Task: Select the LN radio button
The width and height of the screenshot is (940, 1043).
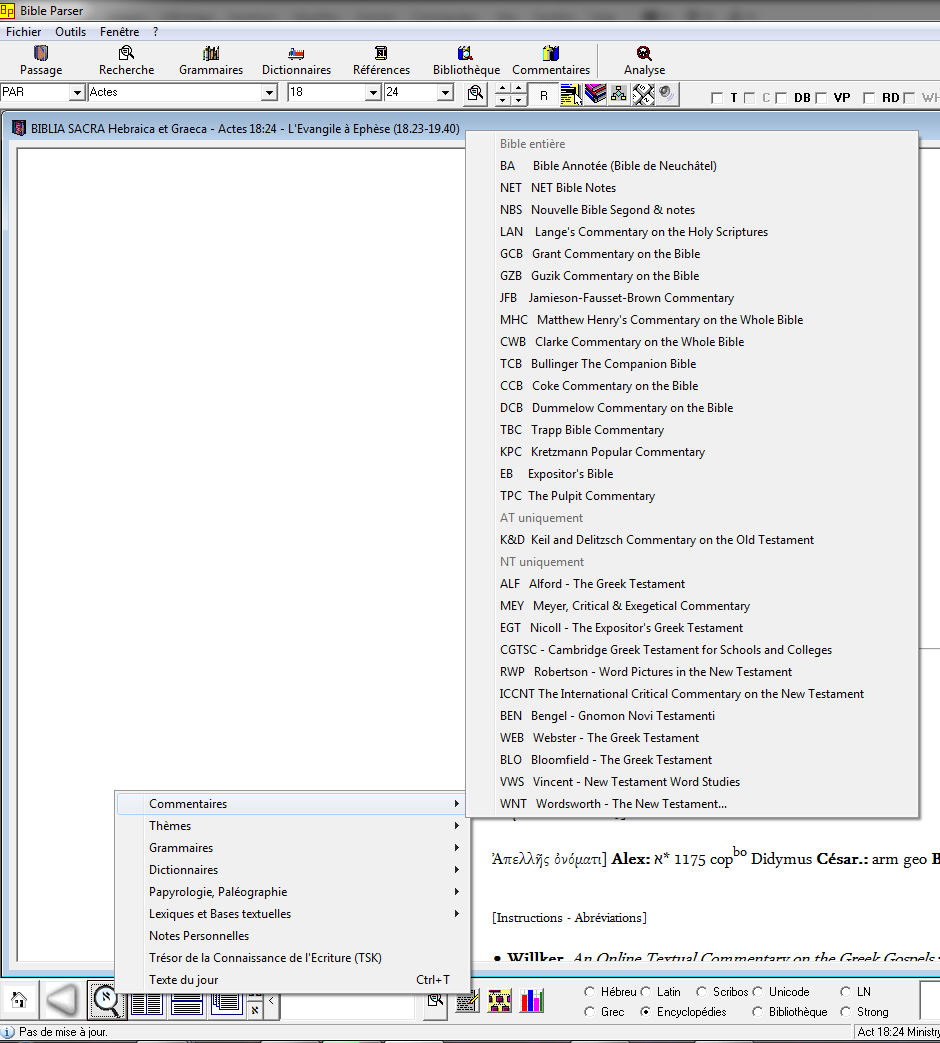Action: (x=845, y=992)
